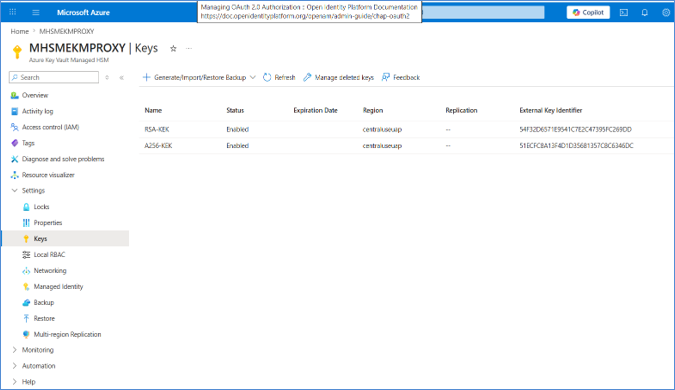Screen dimensions: 675x390
Task: Open Diagnose and solve problems
Action: point(63,159)
